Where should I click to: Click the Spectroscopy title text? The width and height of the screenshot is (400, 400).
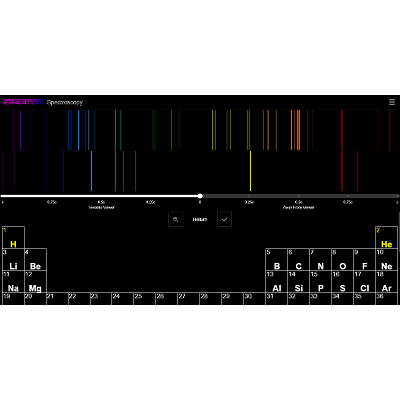[65, 102]
